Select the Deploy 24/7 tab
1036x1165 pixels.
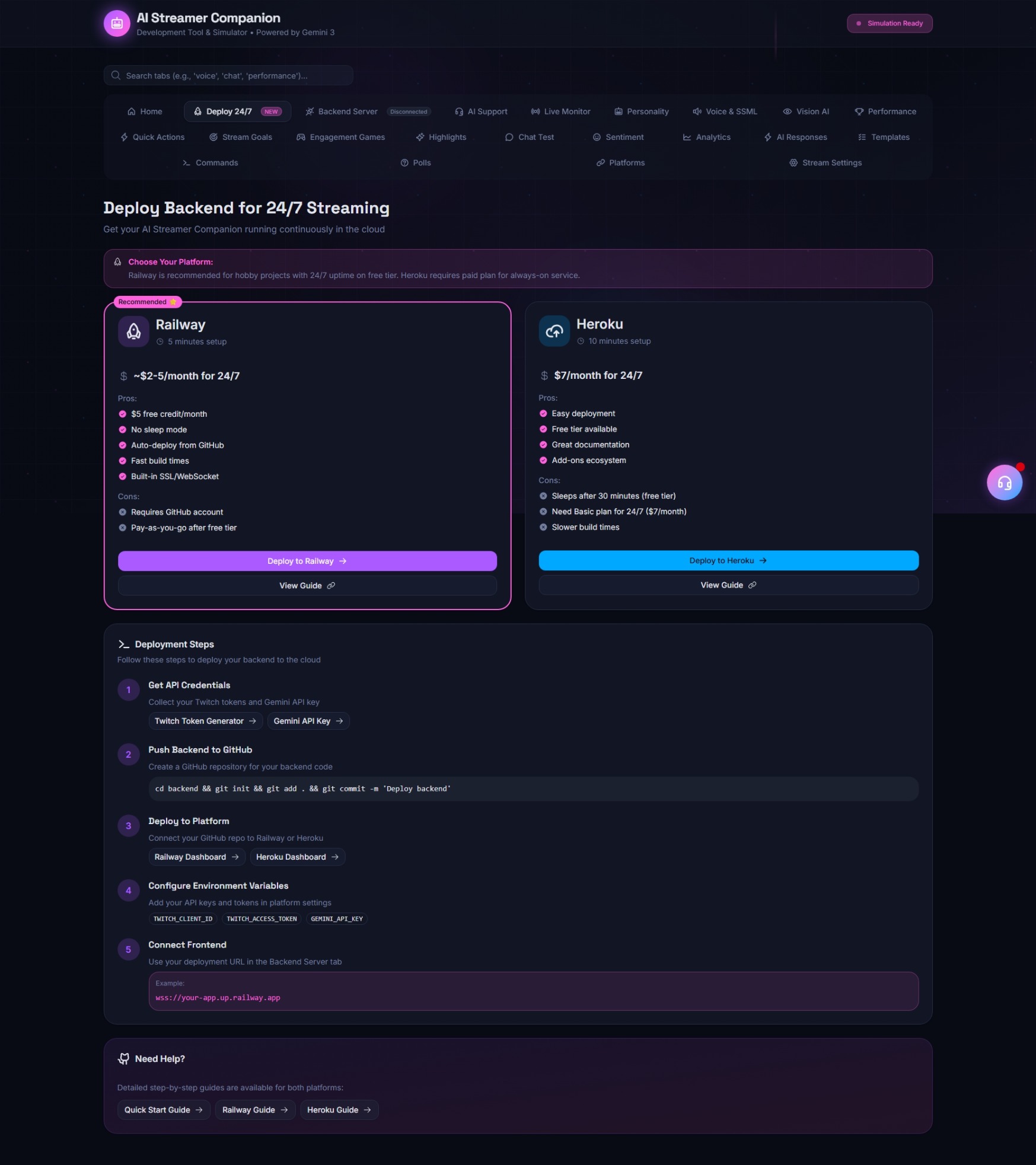coord(237,111)
